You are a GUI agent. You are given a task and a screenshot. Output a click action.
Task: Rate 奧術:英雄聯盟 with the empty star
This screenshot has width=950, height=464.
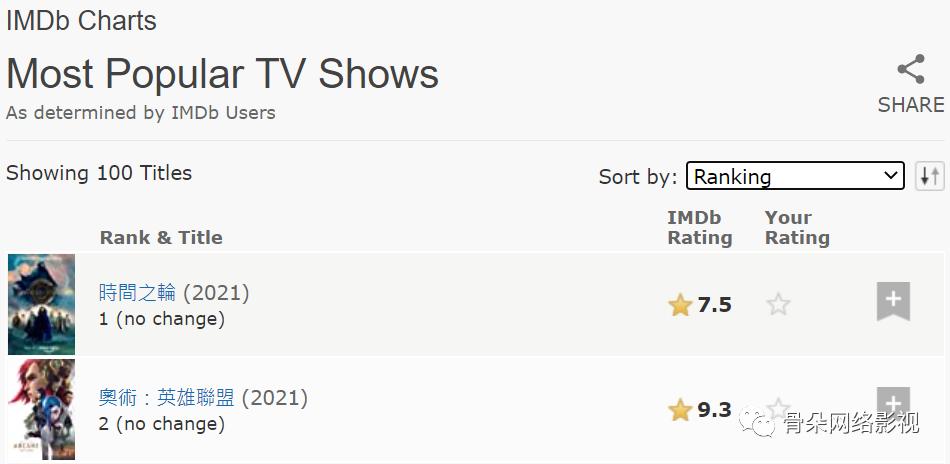(777, 408)
